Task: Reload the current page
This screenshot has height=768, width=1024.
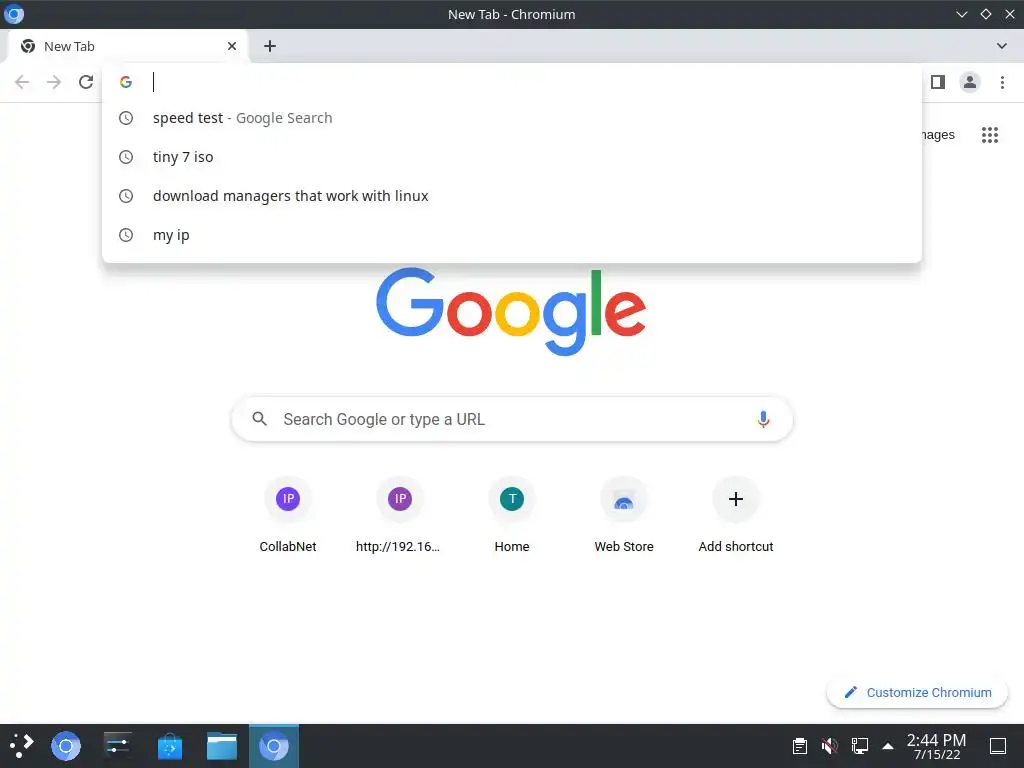Action: click(x=86, y=82)
